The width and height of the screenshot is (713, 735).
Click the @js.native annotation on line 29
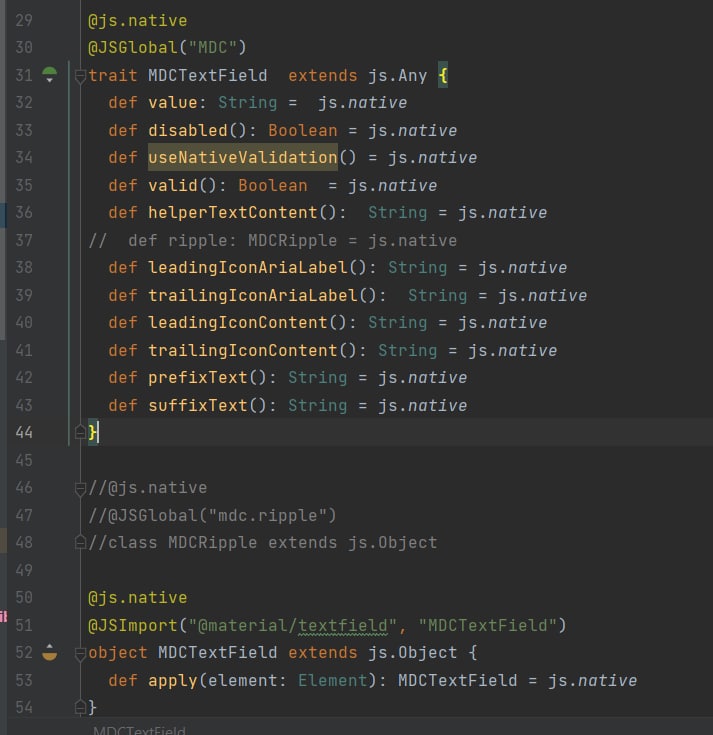tap(137, 21)
